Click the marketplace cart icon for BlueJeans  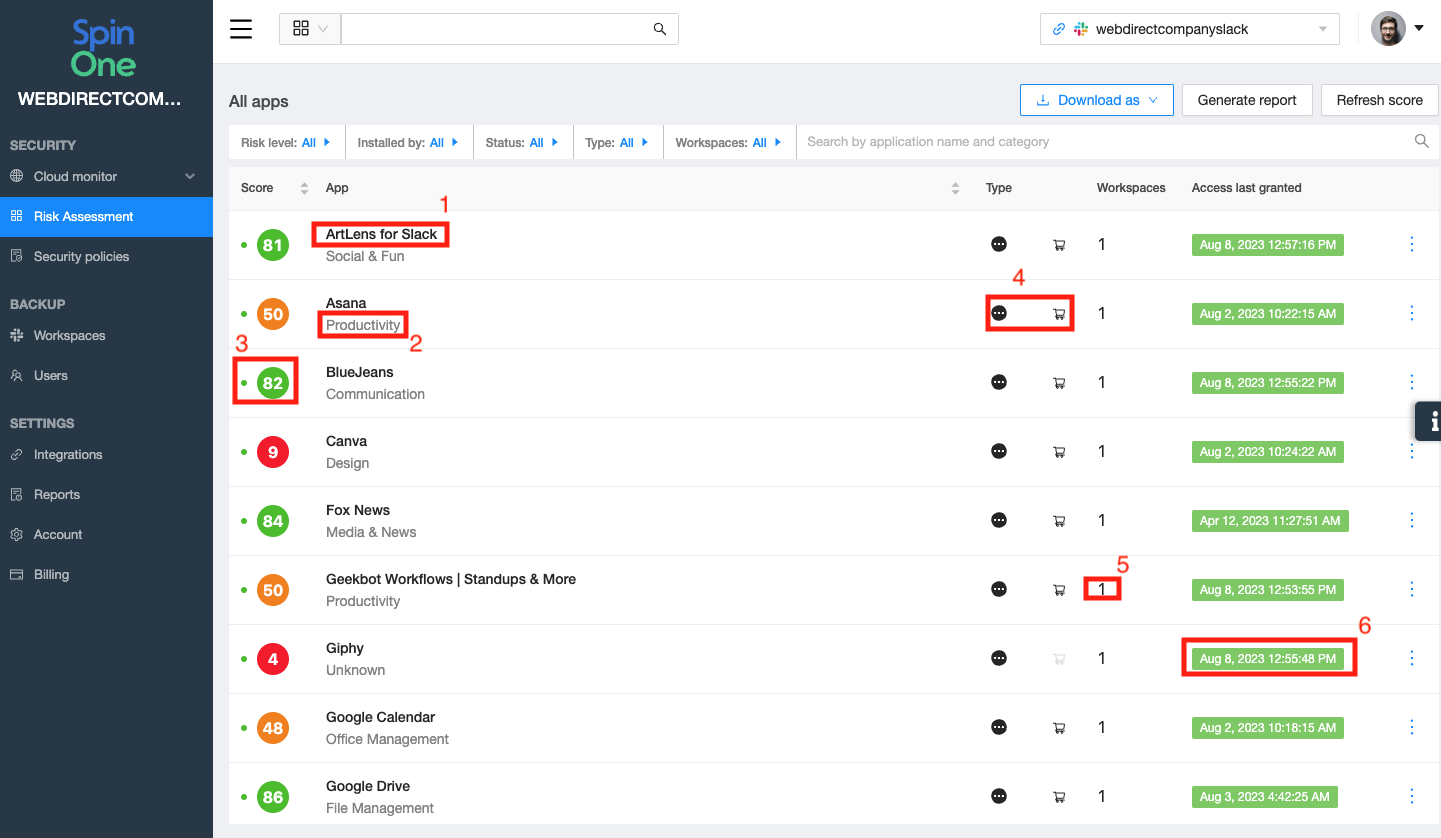[x=1059, y=383]
